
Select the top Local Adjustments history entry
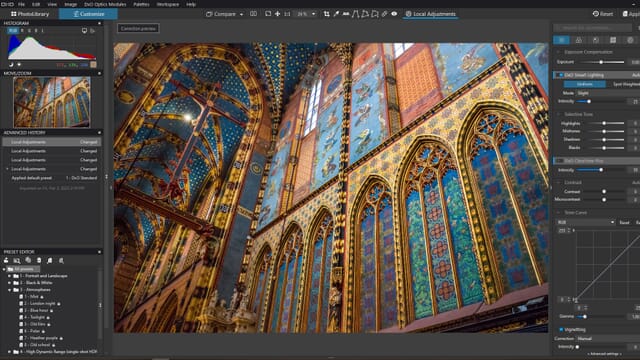(52, 142)
